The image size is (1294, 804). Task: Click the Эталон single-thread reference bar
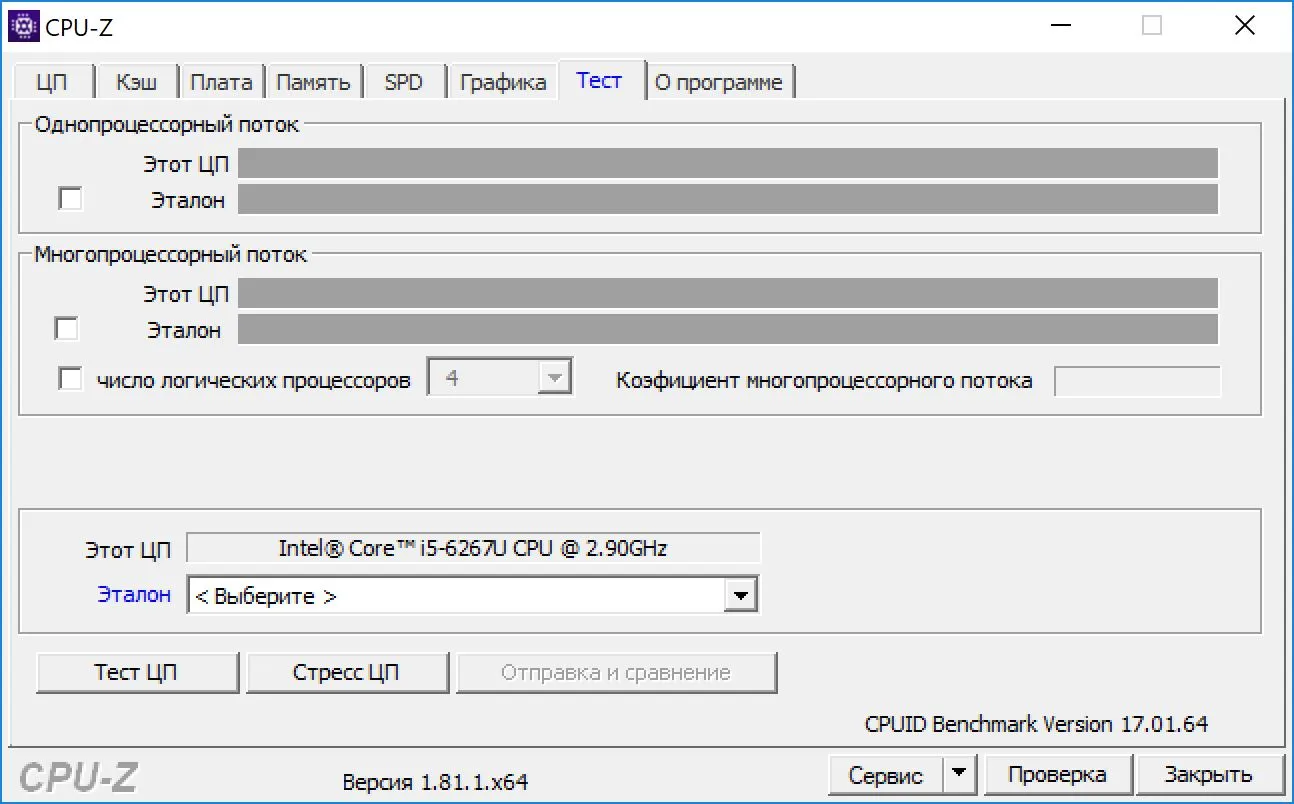(728, 199)
